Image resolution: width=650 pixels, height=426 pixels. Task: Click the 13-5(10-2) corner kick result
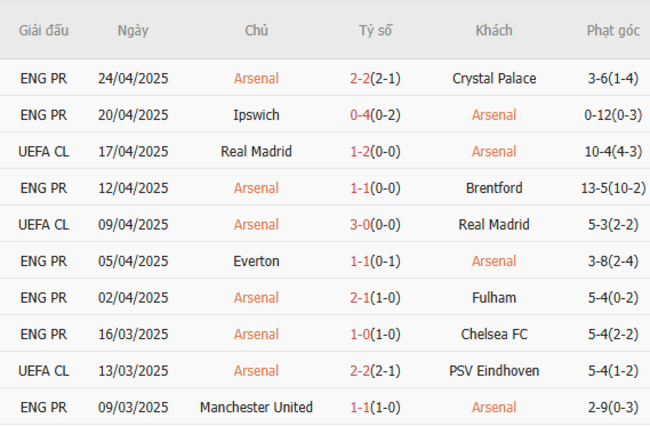pyautogui.click(x=612, y=188)
